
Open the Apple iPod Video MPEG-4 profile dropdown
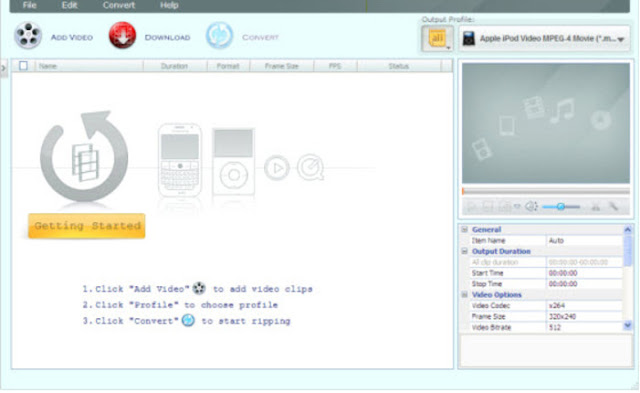[x=544, y=39]
